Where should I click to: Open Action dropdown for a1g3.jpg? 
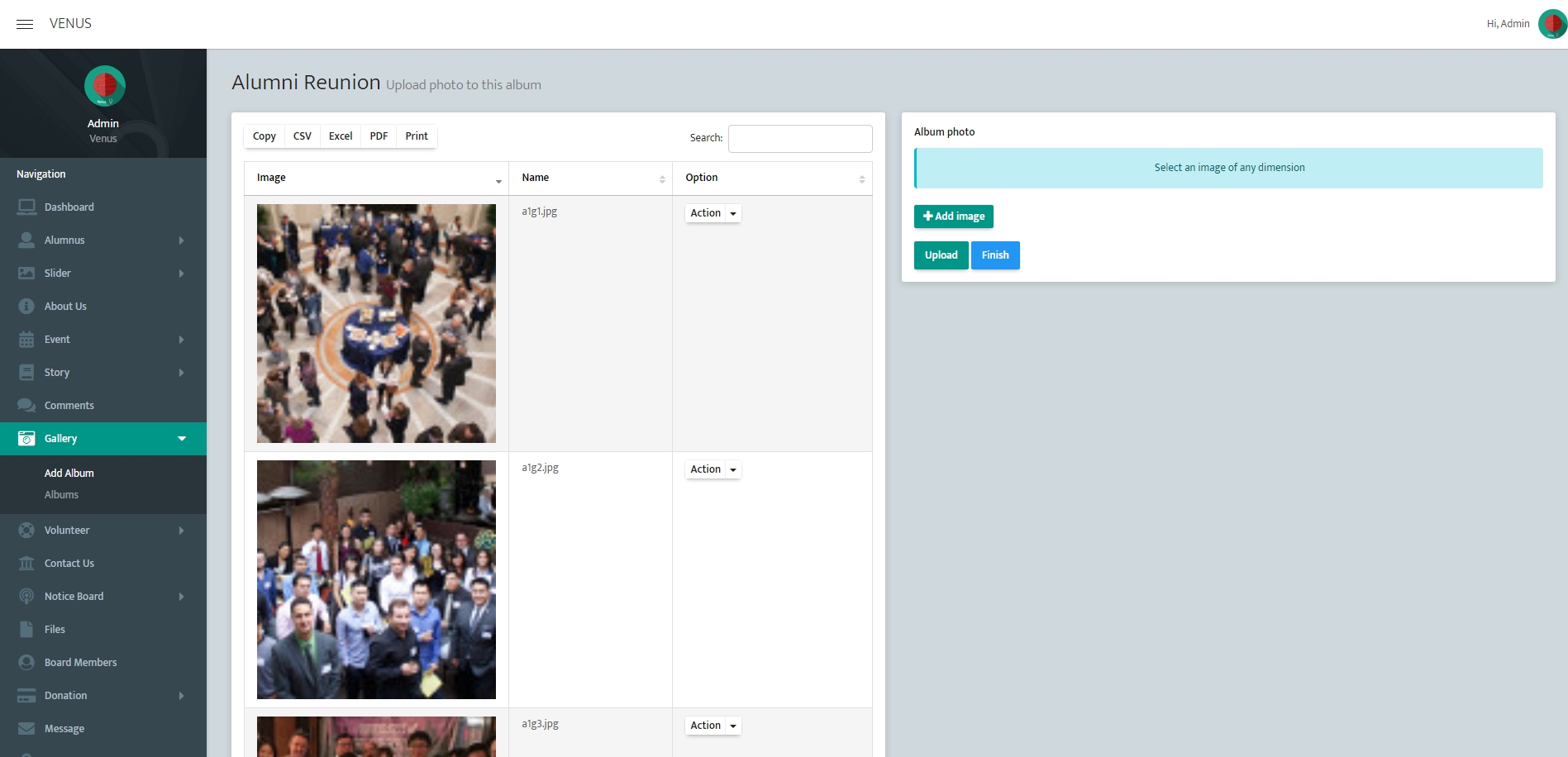pyautogui.click(x=713, y=726)
